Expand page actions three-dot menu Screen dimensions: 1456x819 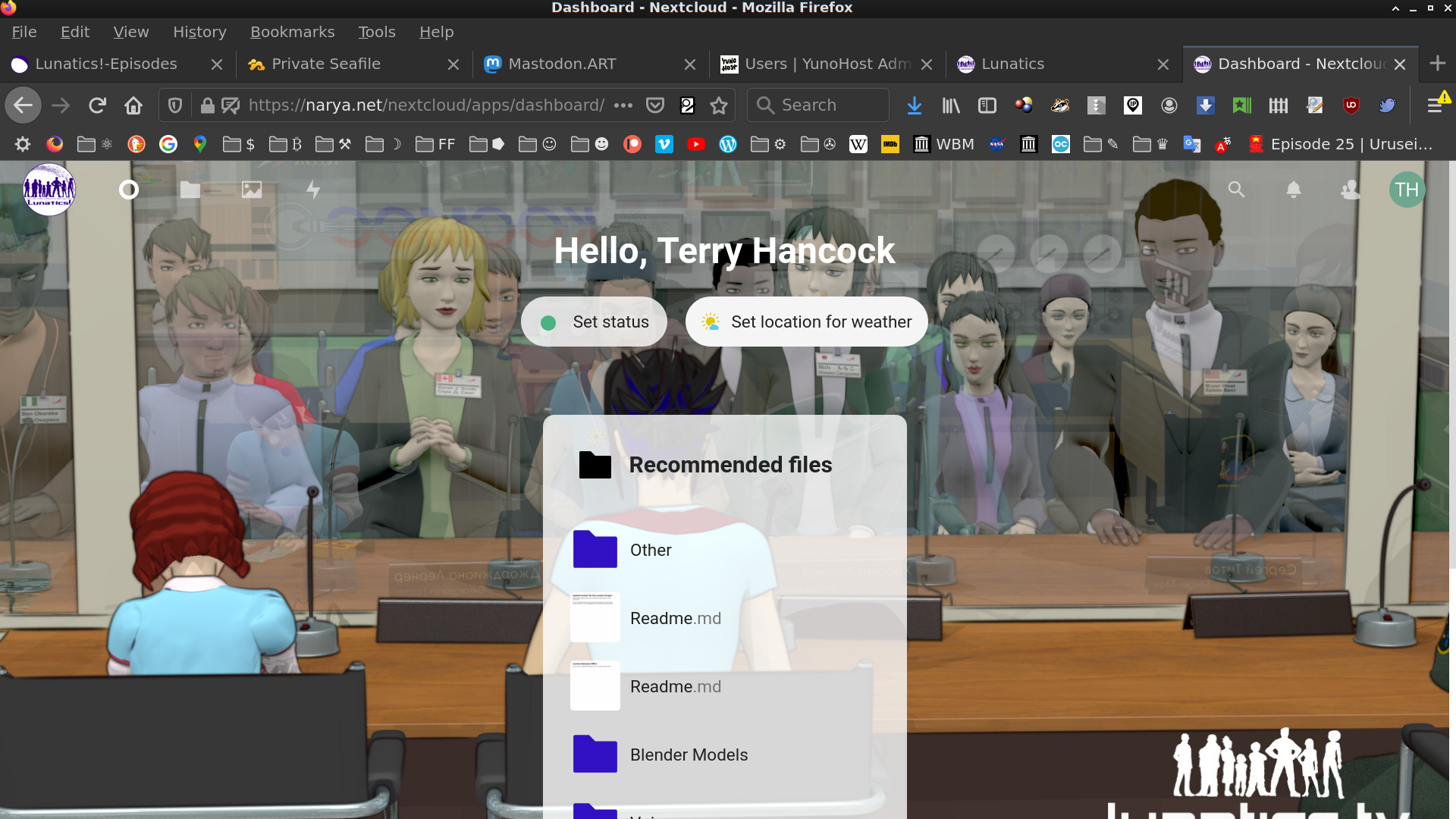[x=623, y=105]
